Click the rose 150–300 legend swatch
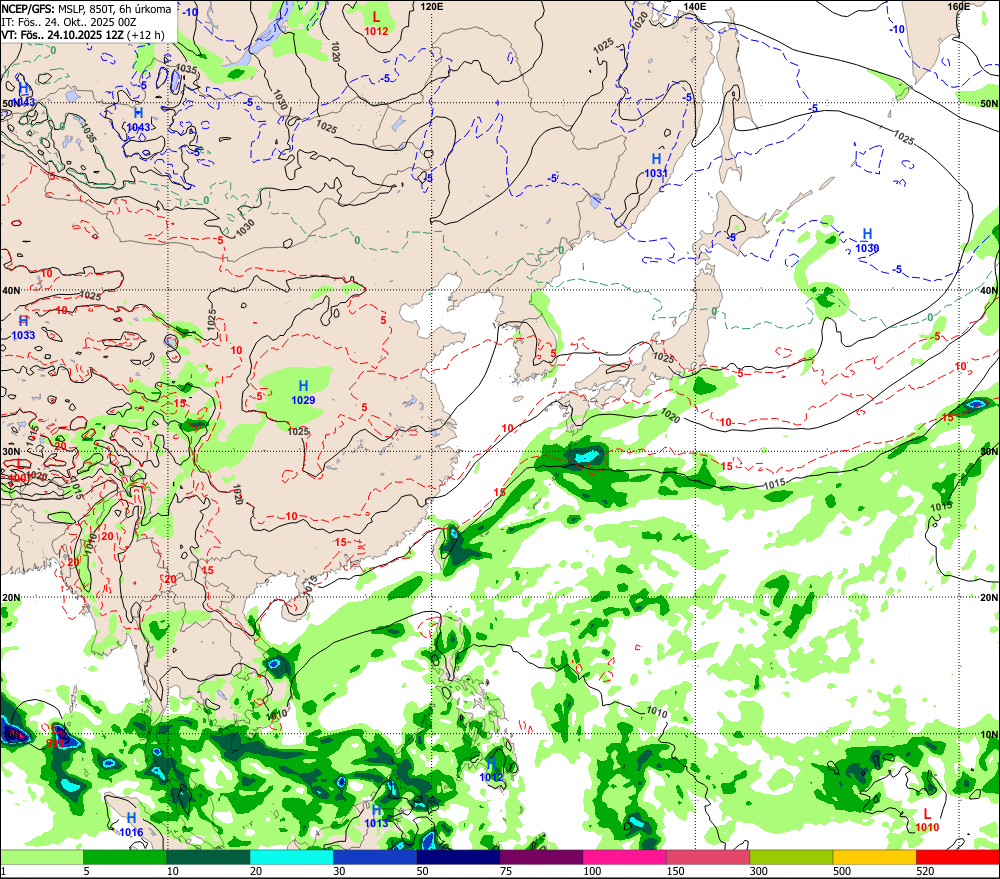The height and width of the screenshot is (879, 1000). (x=708, y=857)
